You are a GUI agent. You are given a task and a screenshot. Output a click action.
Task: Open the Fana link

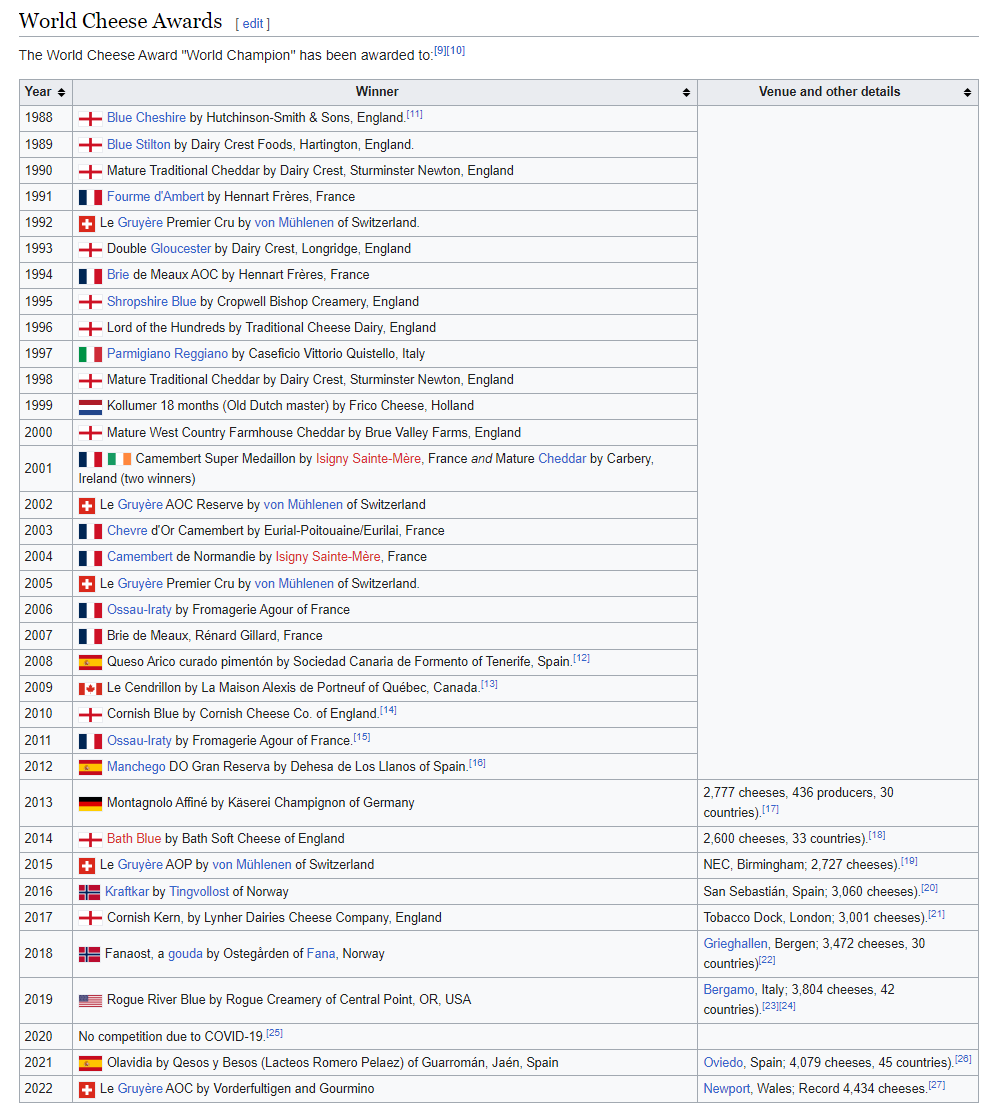[321, 954]
